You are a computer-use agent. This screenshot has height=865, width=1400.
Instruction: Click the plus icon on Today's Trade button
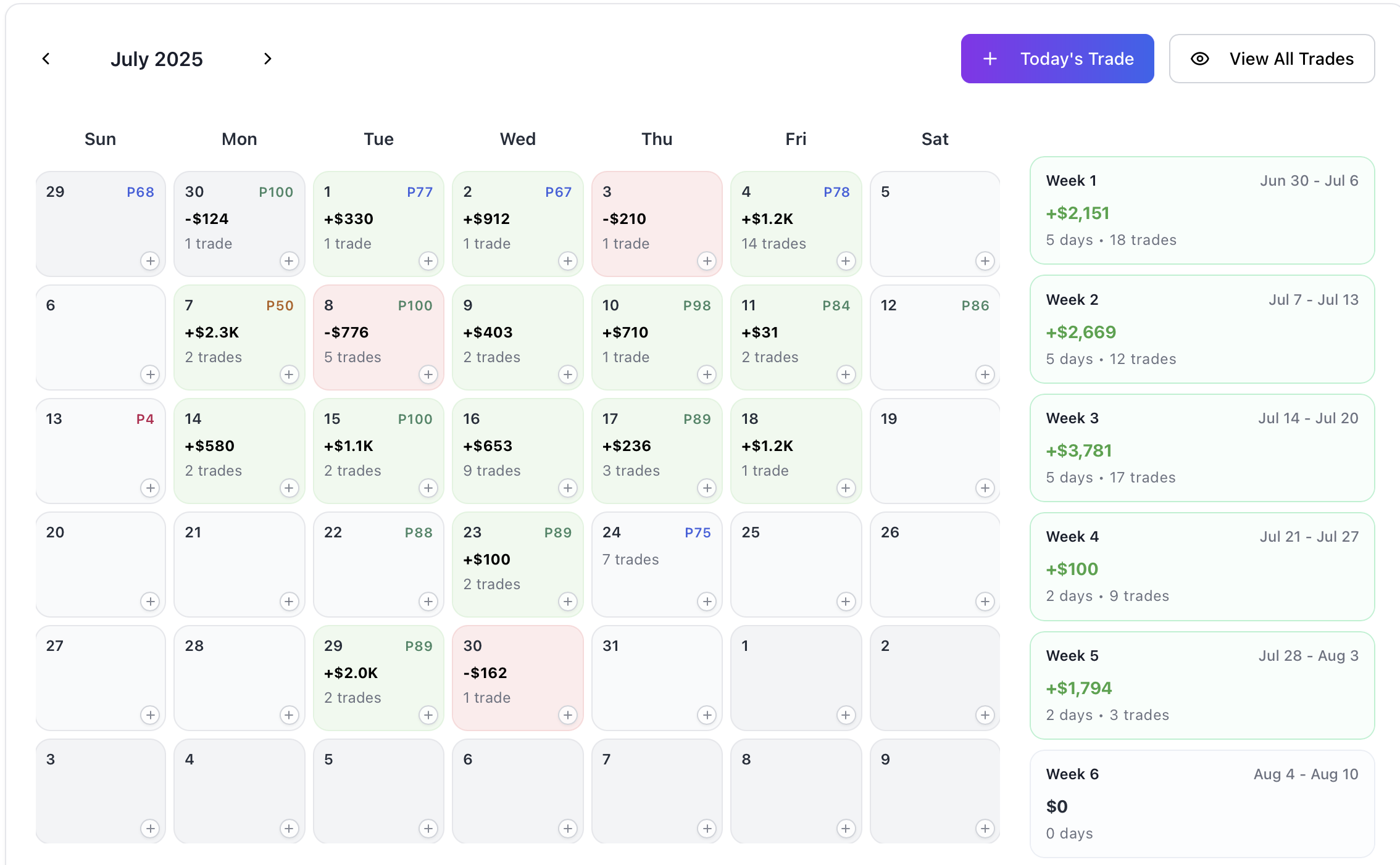[989, 58]
